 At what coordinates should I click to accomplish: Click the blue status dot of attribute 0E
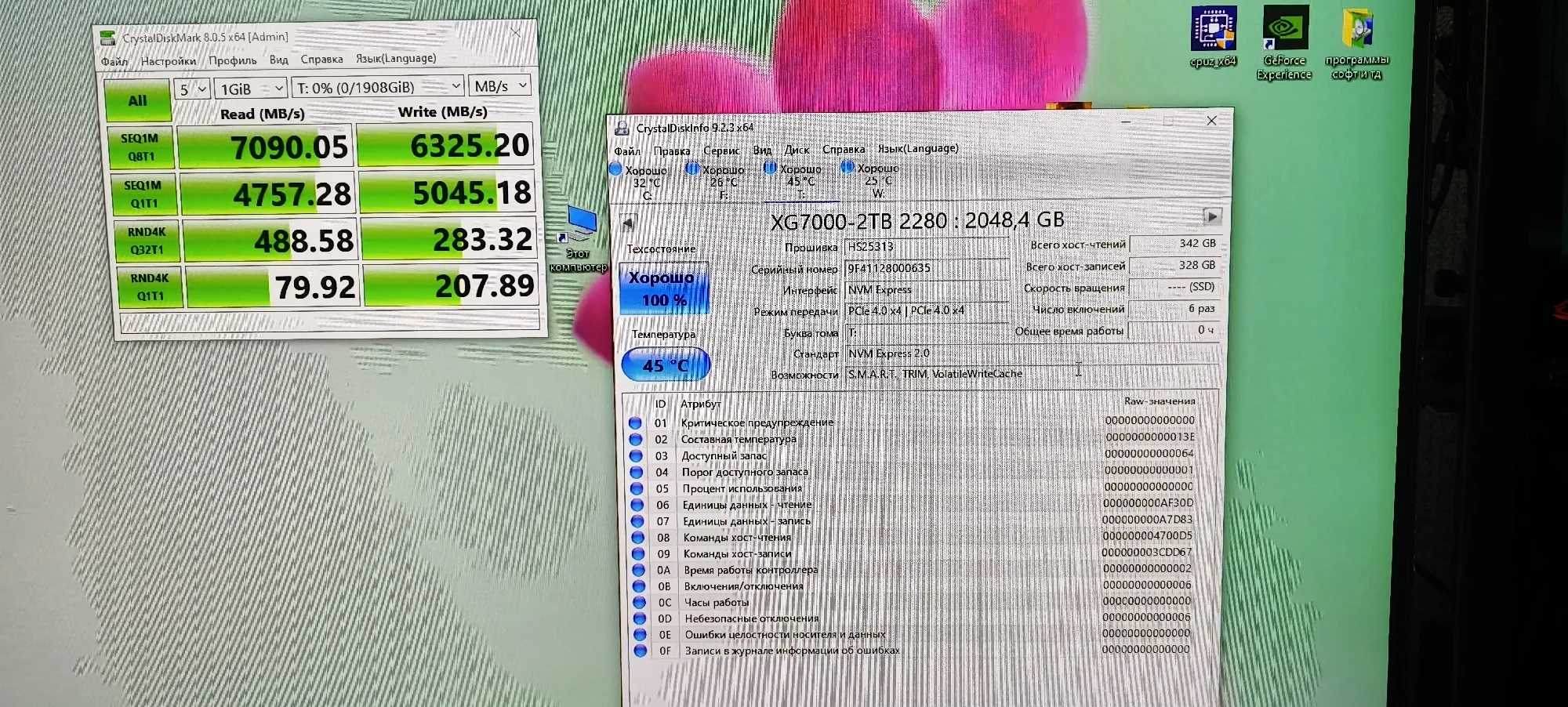tap(641, 635)
